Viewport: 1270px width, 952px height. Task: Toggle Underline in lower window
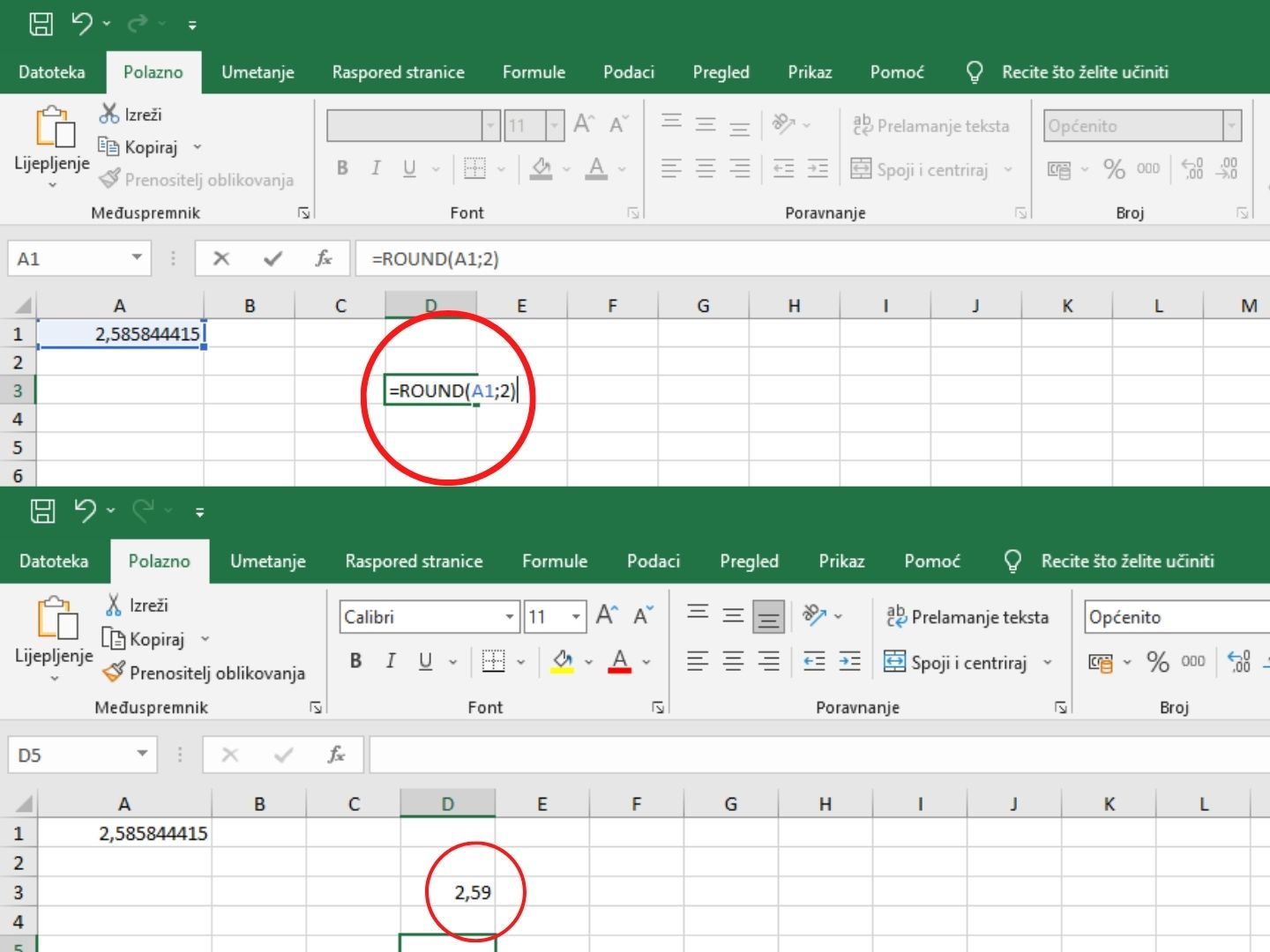(x=425, y=661)
